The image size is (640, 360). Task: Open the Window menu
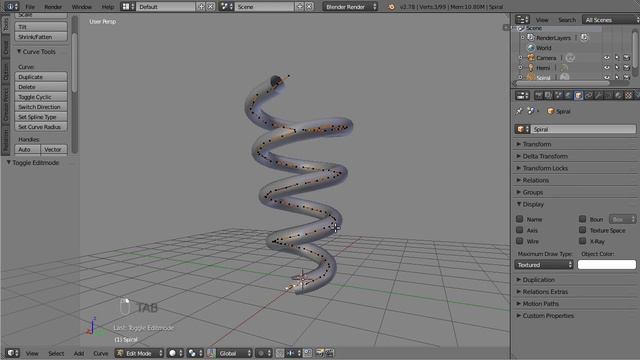point(82,7)
